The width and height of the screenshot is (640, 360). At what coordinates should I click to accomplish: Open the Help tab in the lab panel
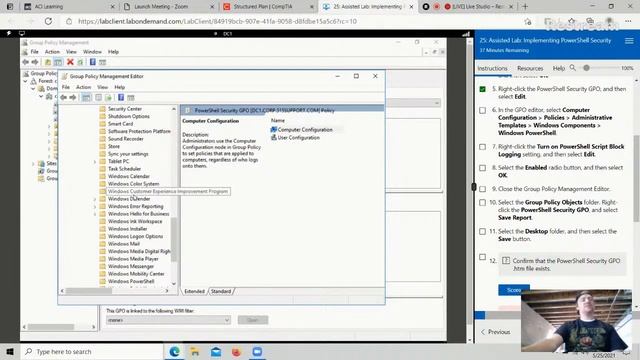pyautogui.click(x=558, y=68)
